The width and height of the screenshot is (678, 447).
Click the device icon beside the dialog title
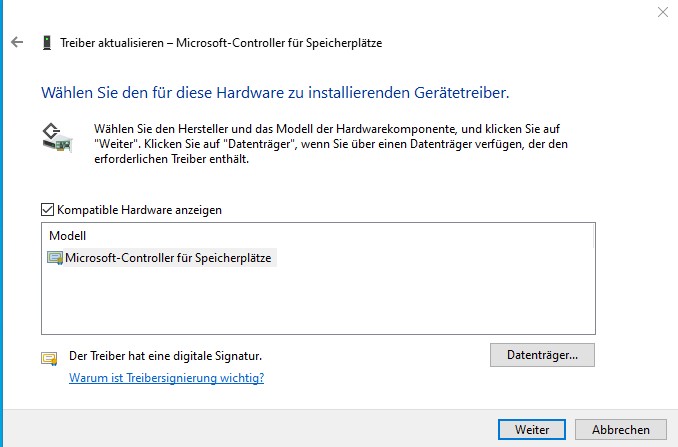(x=47, y=43)
